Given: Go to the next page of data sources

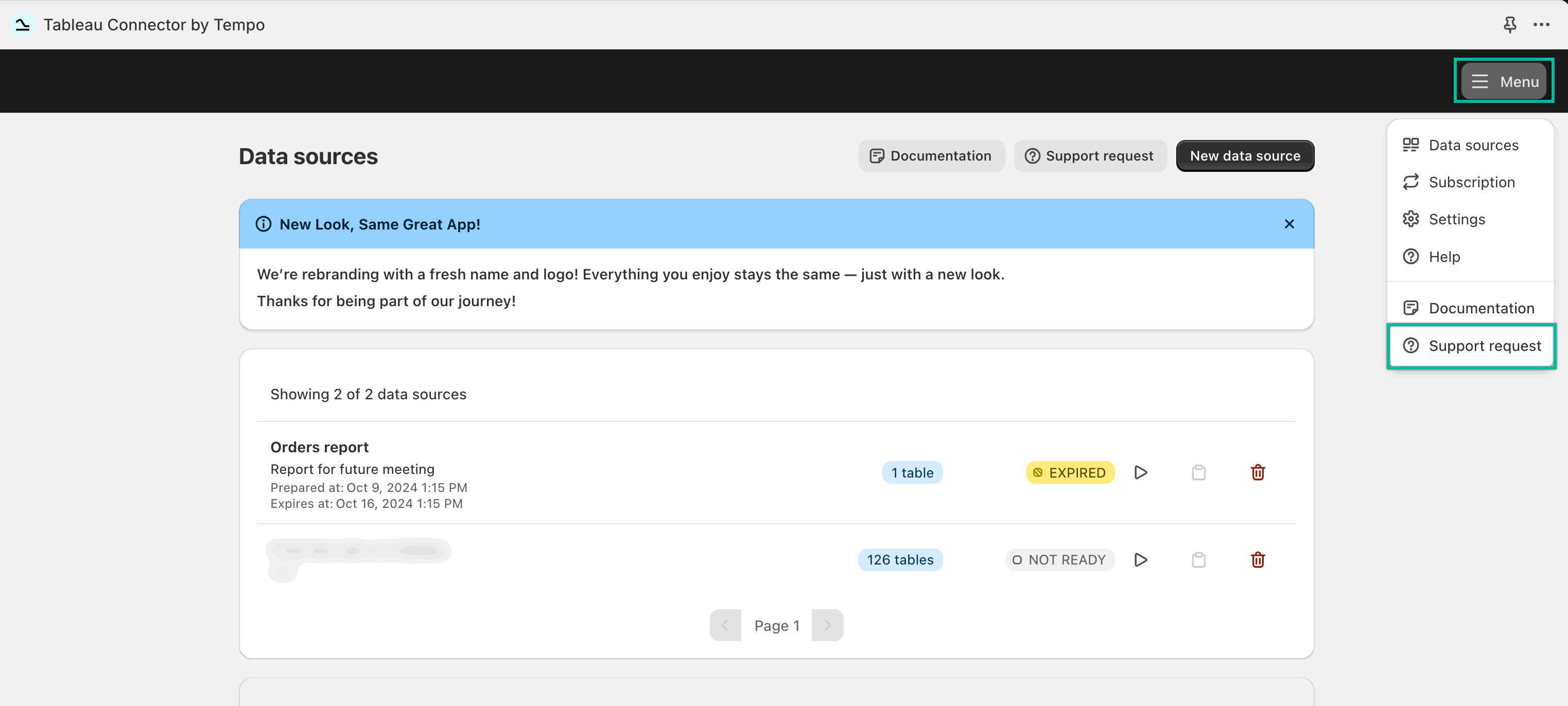Looking at the screenshot, I should (x=827, y=625).
